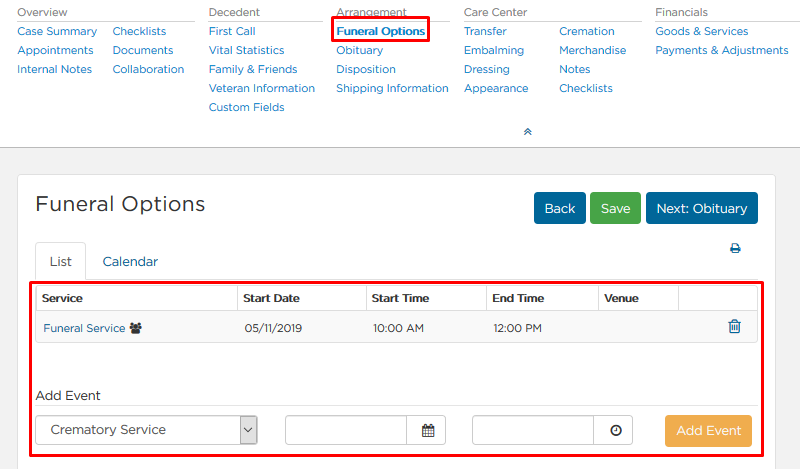Delete the Funeral Service event row

tap(734, 326)
